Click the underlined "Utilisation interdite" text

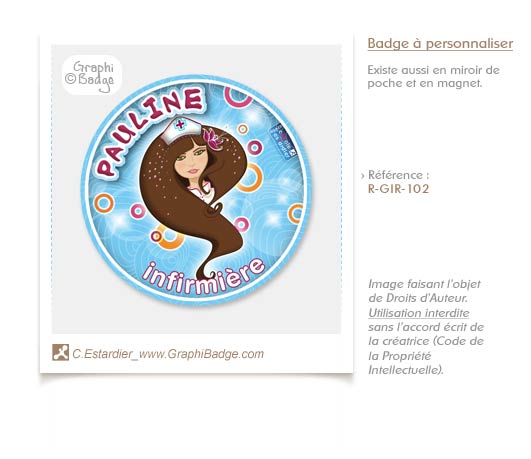[419, 313]
